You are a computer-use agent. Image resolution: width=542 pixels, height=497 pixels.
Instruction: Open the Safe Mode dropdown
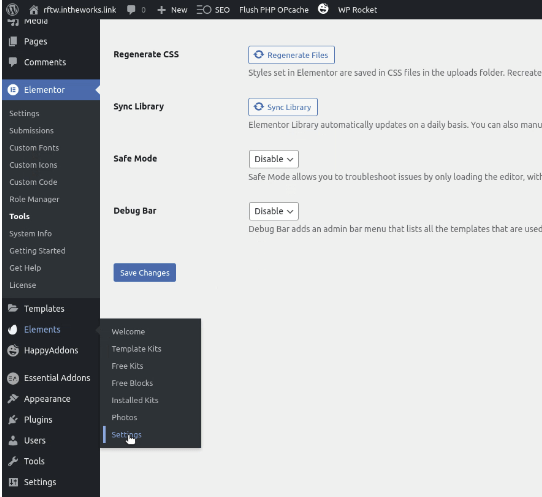(x=274, y=159)
